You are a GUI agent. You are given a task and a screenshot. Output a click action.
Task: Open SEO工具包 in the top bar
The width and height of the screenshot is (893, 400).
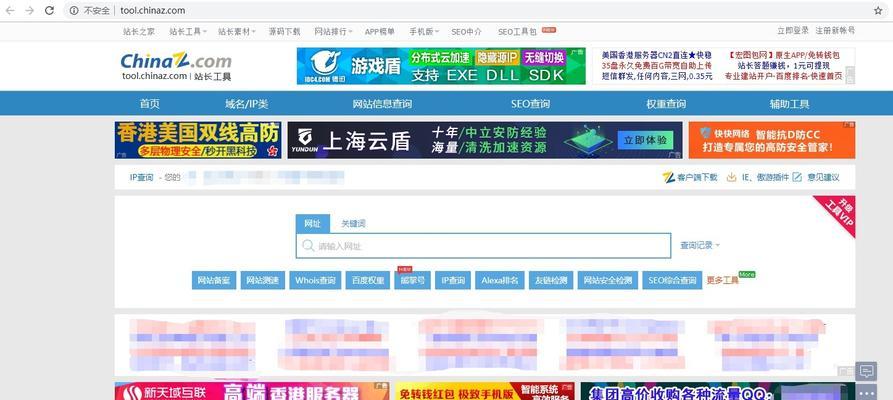[x=517, y=32]
